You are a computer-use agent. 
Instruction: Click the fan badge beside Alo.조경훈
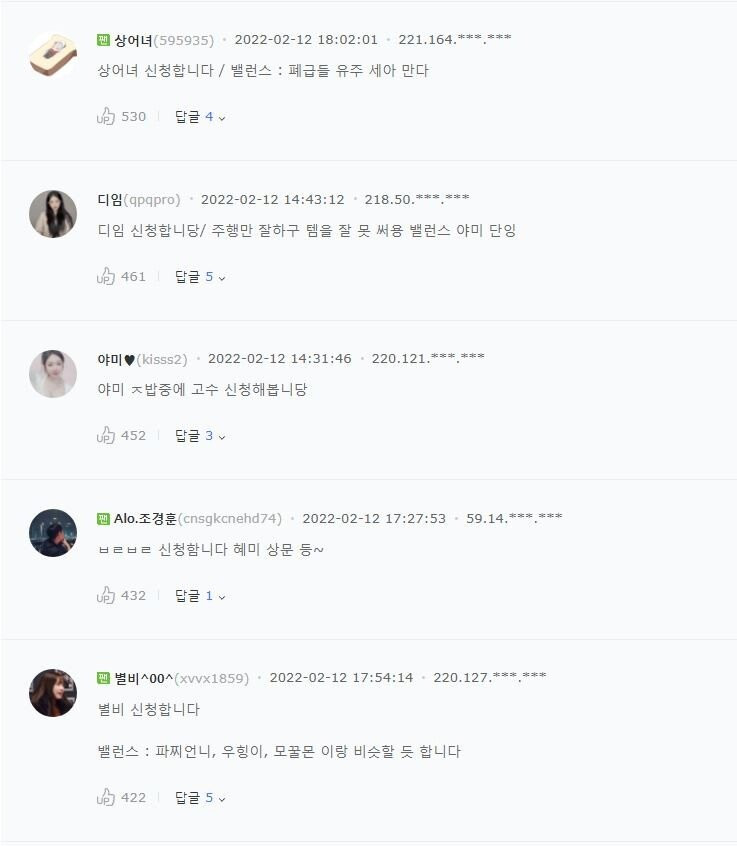(x=104, y=519)
